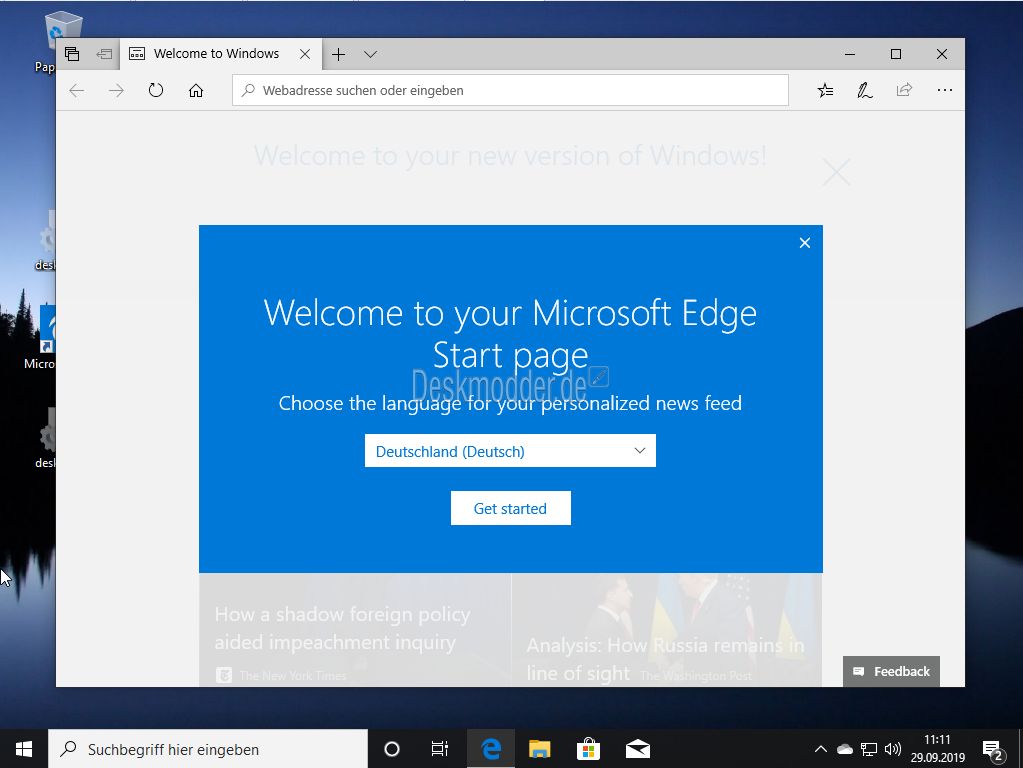The width and height of the screenshot is (1023, 768).
Task: Expand the Deutschland (Deutsch) language dropdown
Action: (x=510, y=451)
